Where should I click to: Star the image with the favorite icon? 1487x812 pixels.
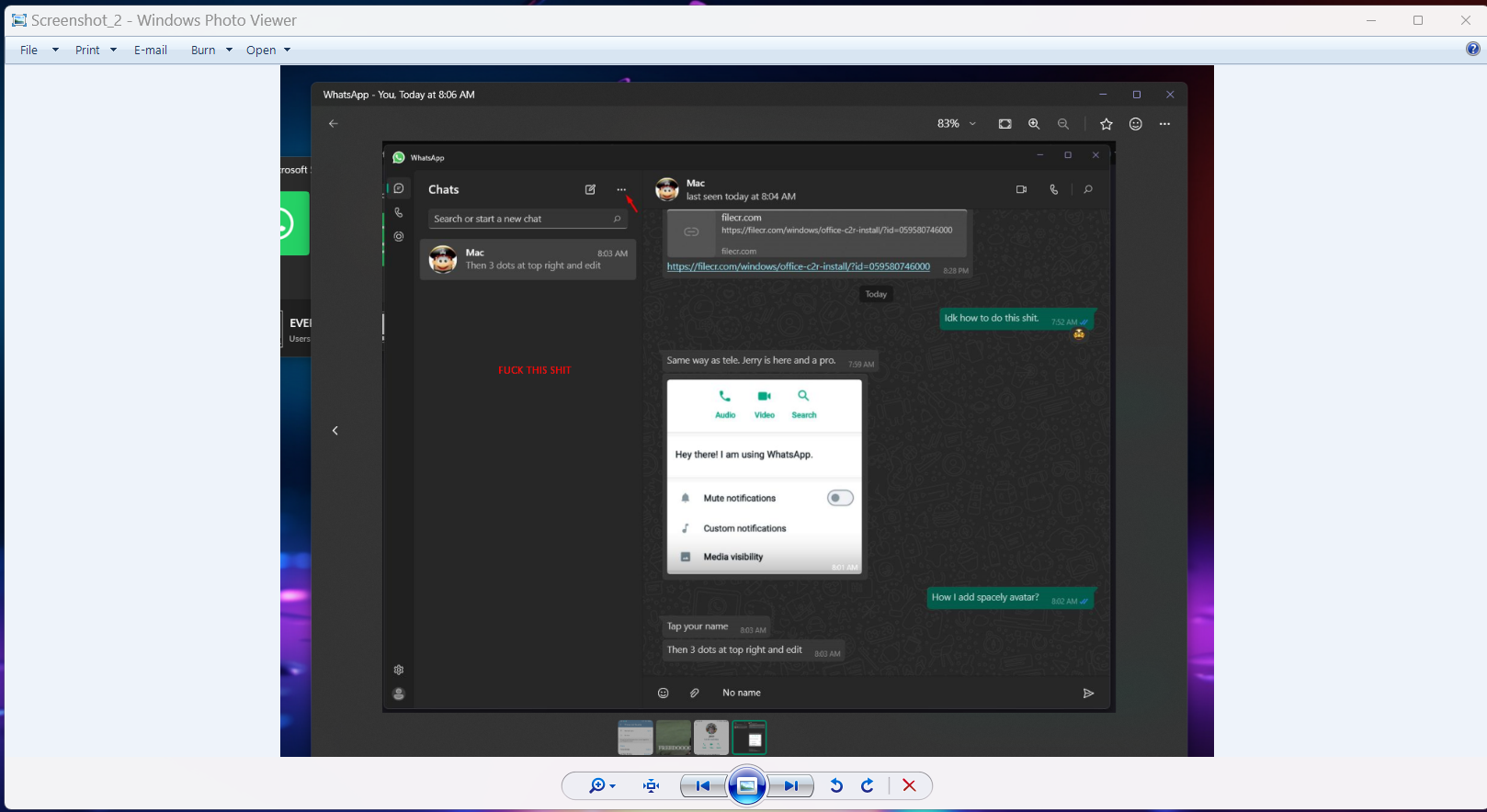[x=1107, y=124]
